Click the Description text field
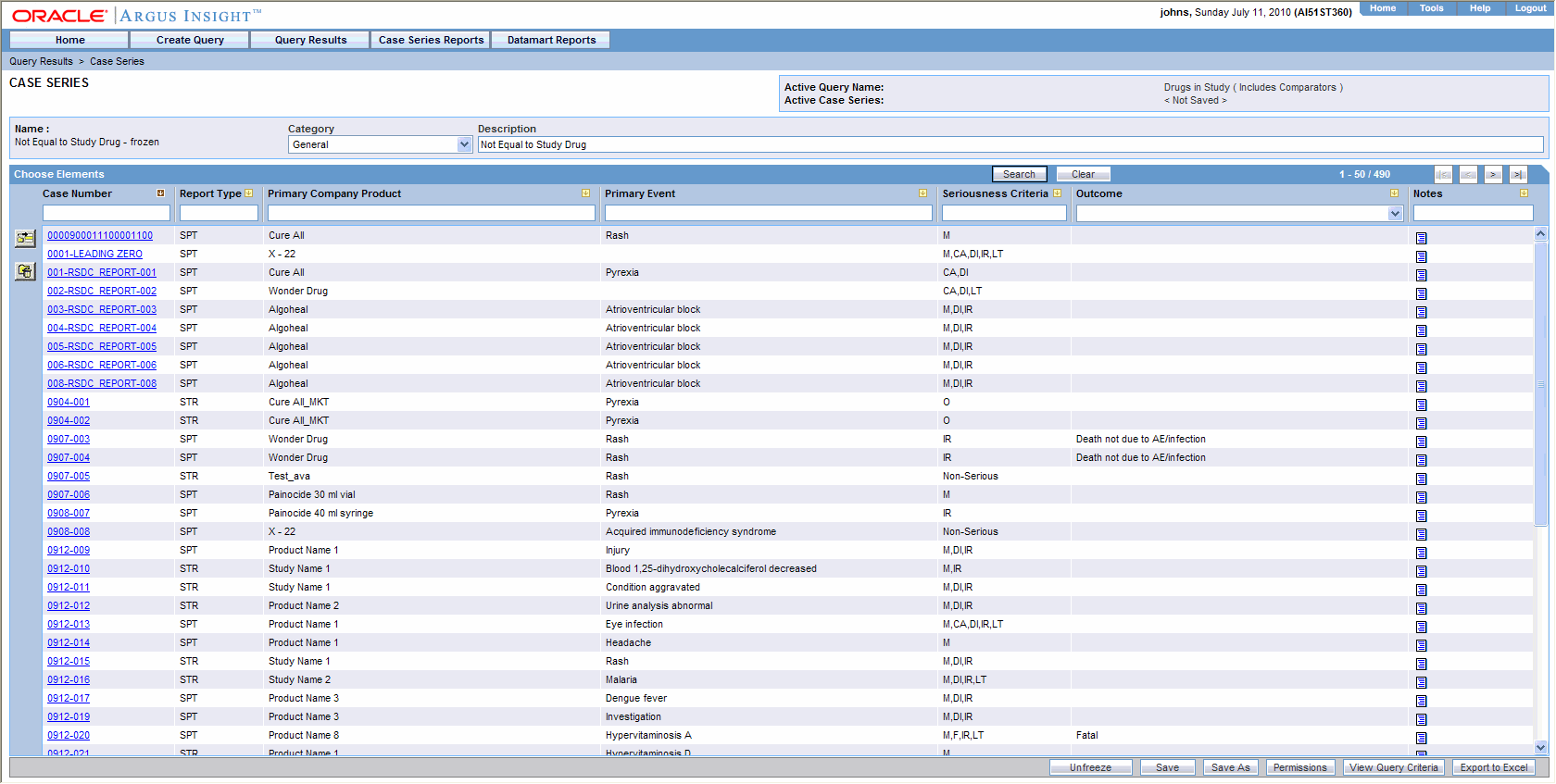 pyautogui.click(x=1010, y=144)
